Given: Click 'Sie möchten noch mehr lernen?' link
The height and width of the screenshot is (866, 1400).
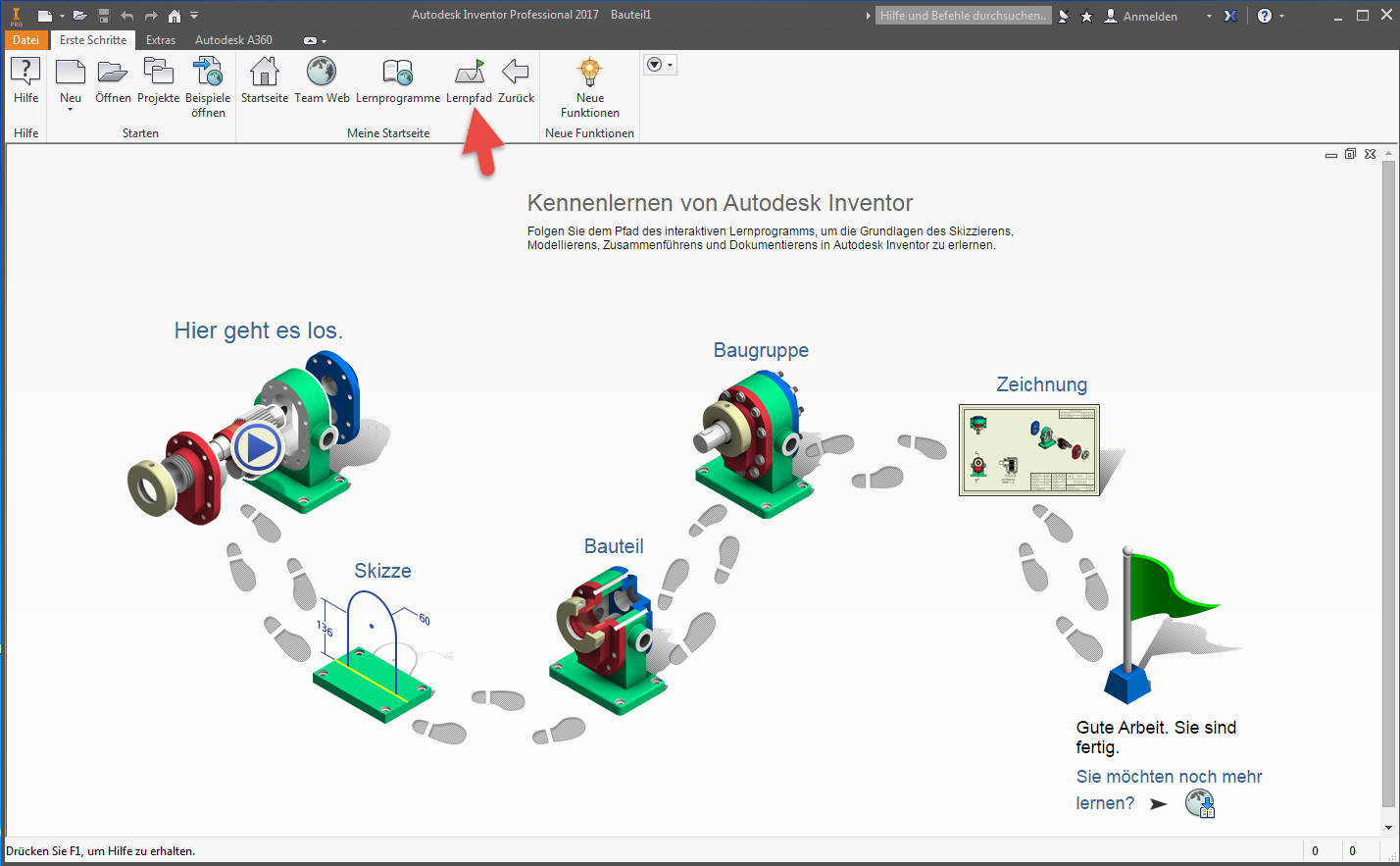Looking at the screenshot, I should coord(1169,790).
